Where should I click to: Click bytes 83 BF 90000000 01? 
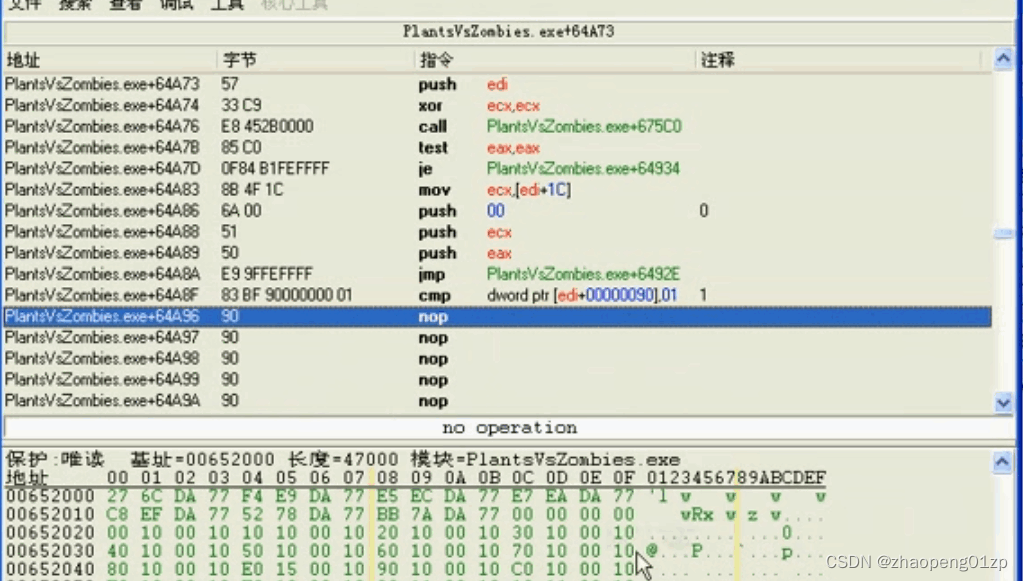(x=286, y=295)
